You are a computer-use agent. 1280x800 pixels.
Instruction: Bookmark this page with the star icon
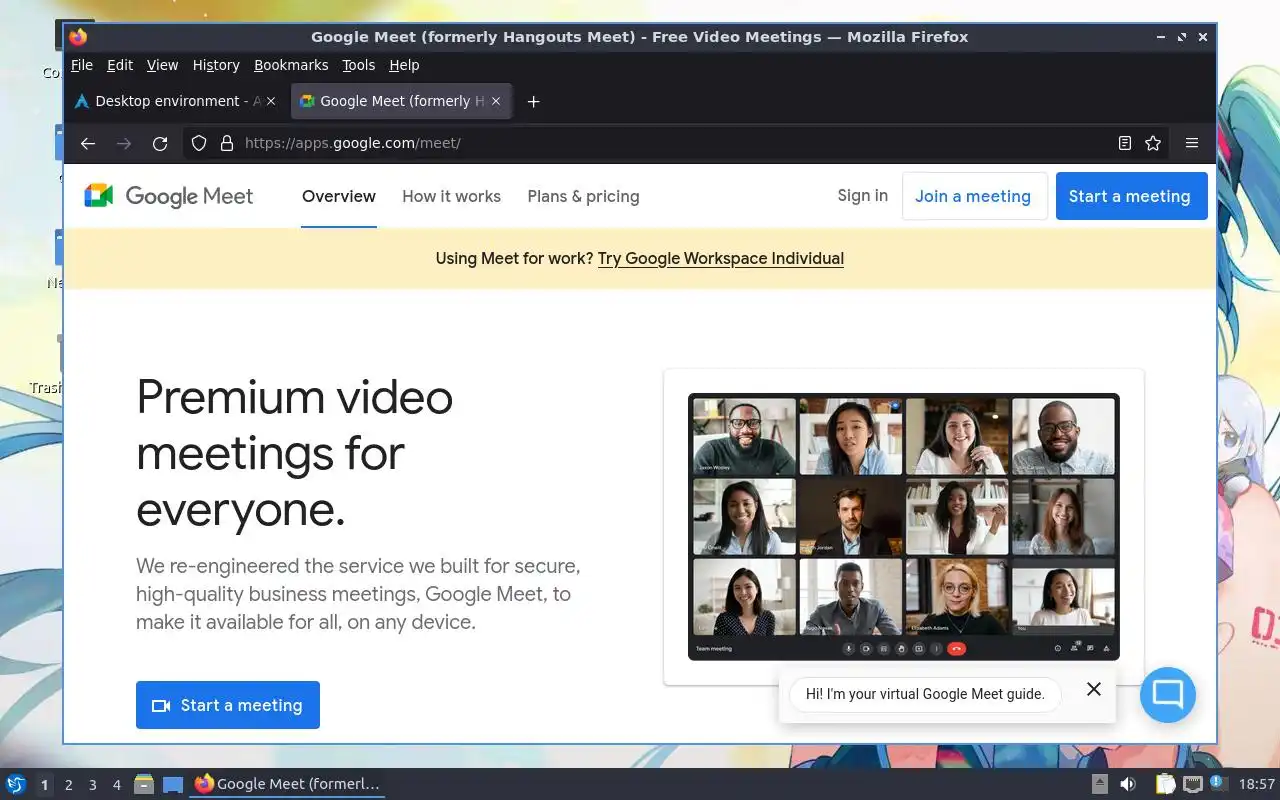coord(1153,143)
